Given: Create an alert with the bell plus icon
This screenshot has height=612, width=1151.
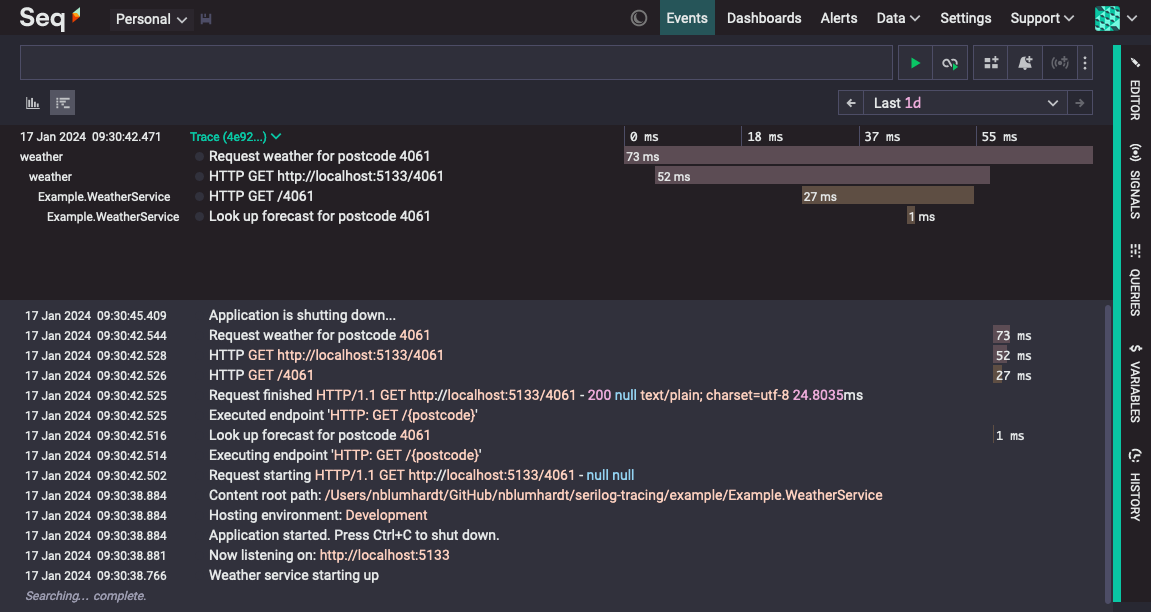Looking at the screenshot, I should pos(1025,63).
